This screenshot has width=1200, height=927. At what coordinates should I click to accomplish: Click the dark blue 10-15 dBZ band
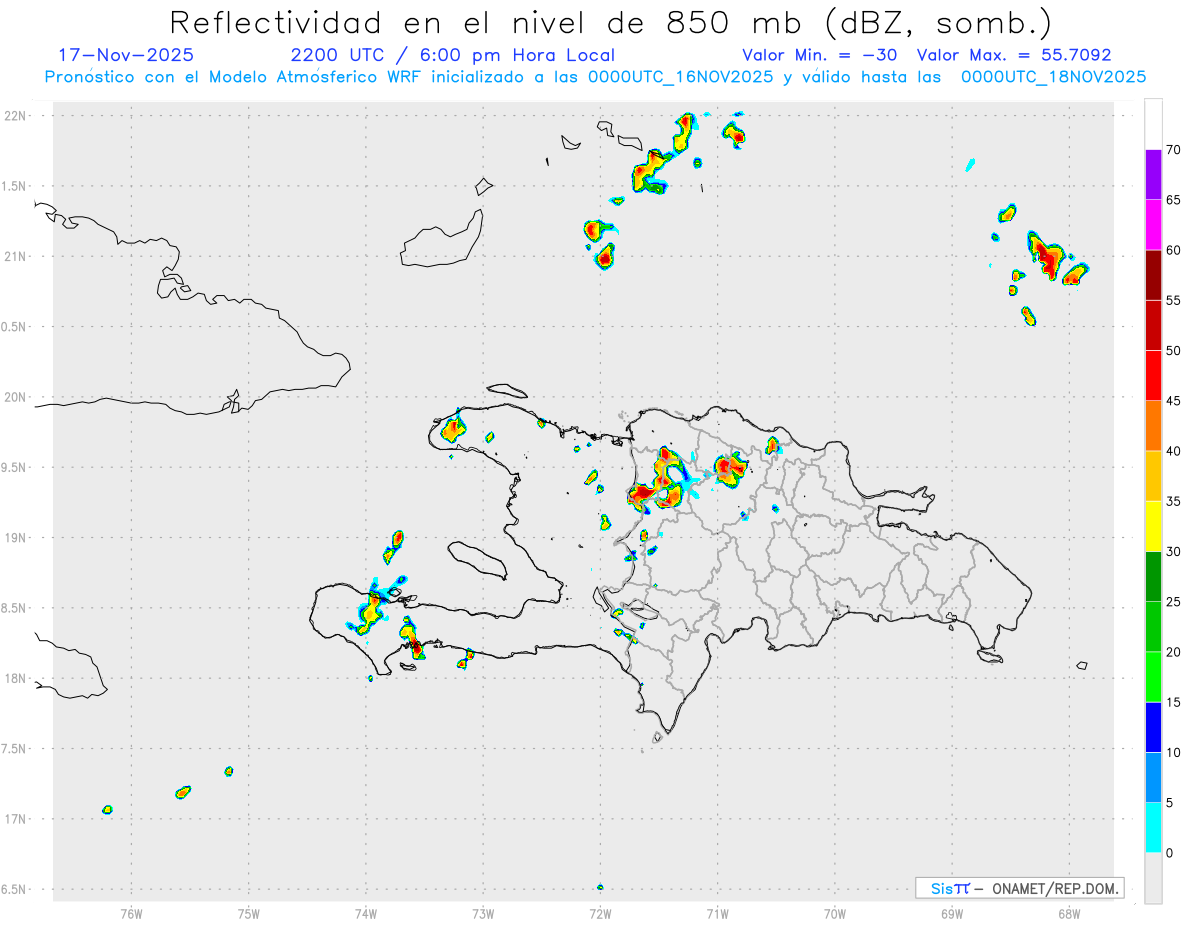click(x=1153, y=727)
